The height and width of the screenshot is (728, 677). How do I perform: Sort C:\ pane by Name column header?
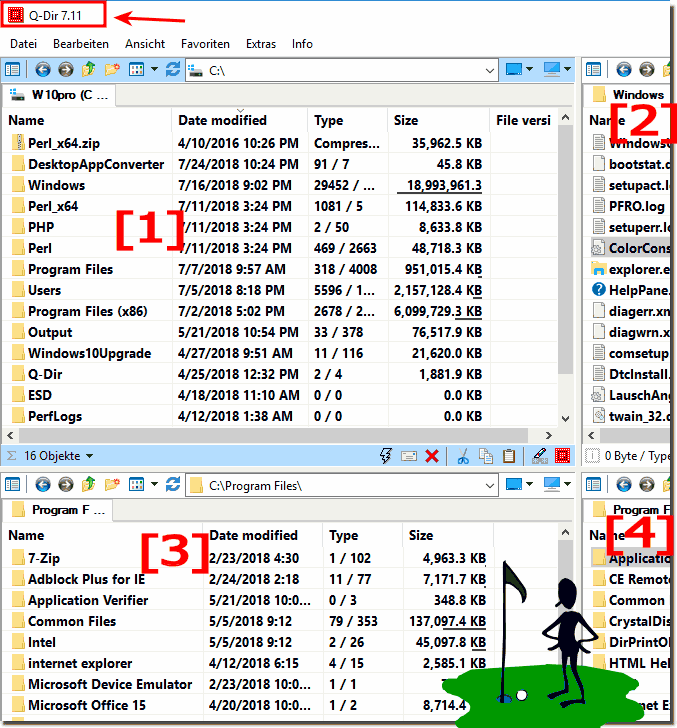click(x=87, y=120)
